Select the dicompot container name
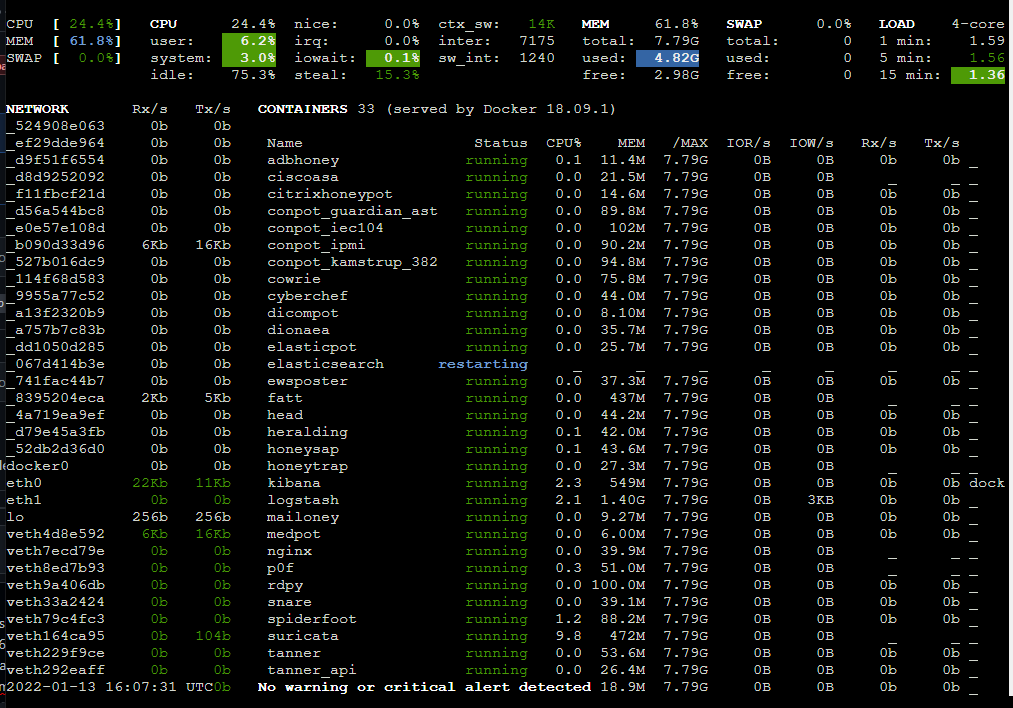The height and width of the screenshot is (708, 1013). tap(303, 313)
